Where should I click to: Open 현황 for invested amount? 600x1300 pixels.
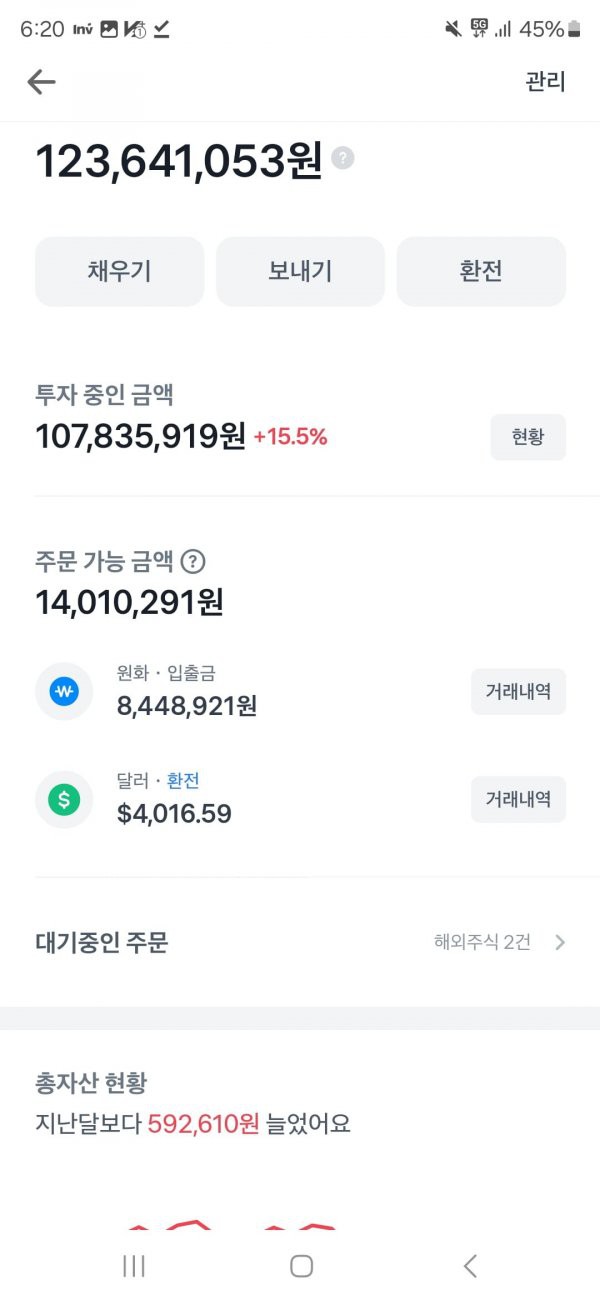coord(528,437)
